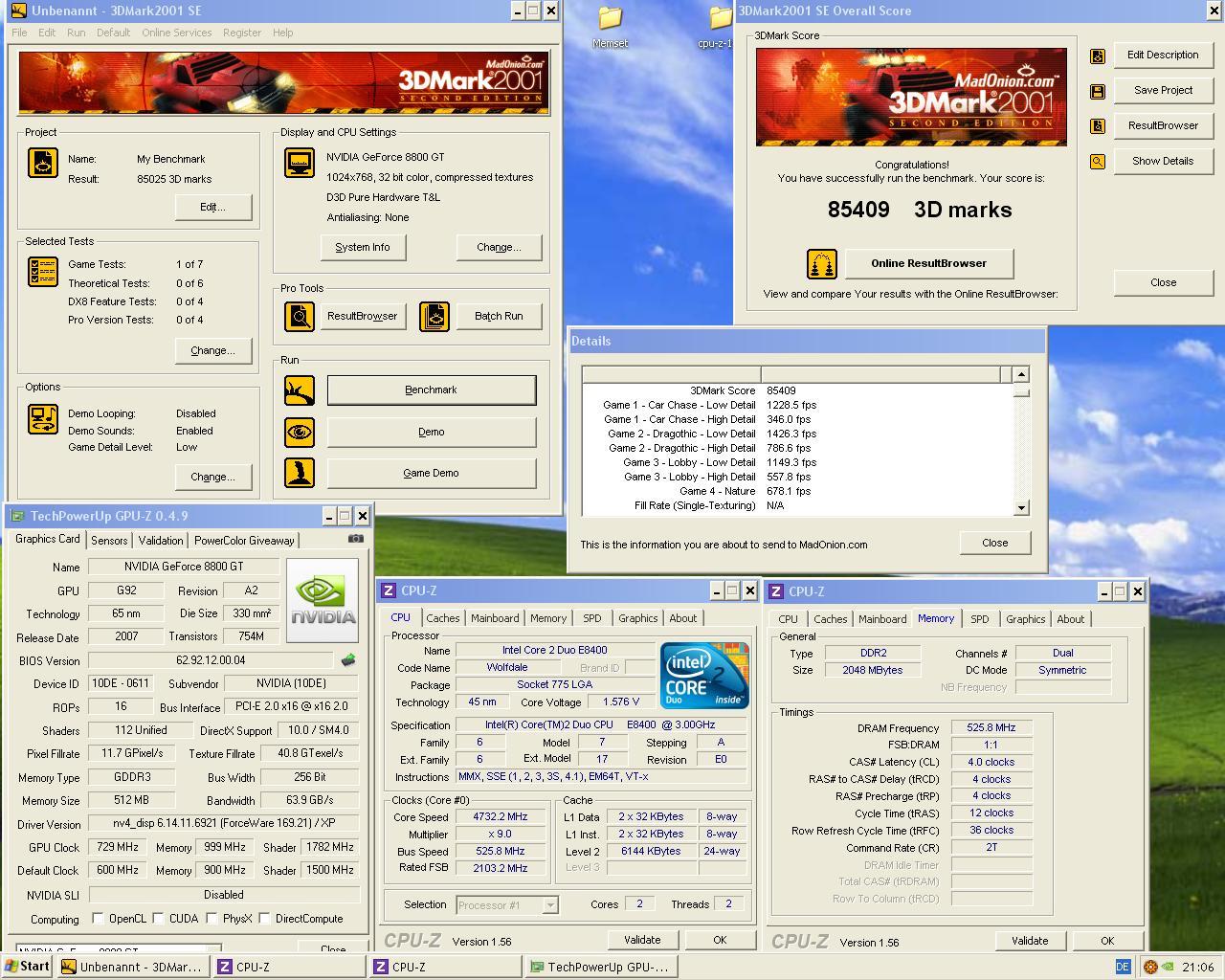Open the Processor #1 selection dropdown

click(550, 904)
